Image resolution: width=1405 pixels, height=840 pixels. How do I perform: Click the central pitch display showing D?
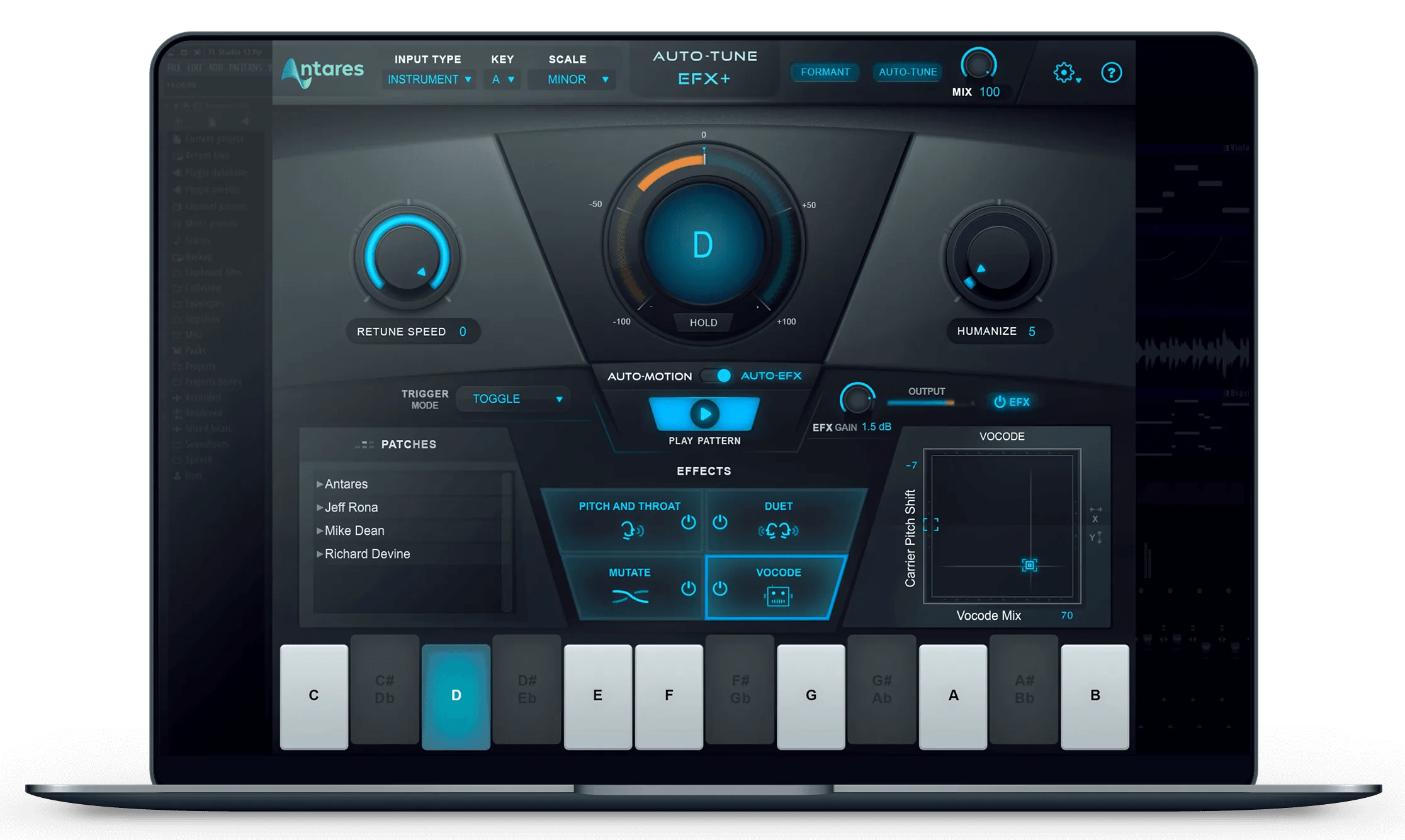(x=703, y=244)
